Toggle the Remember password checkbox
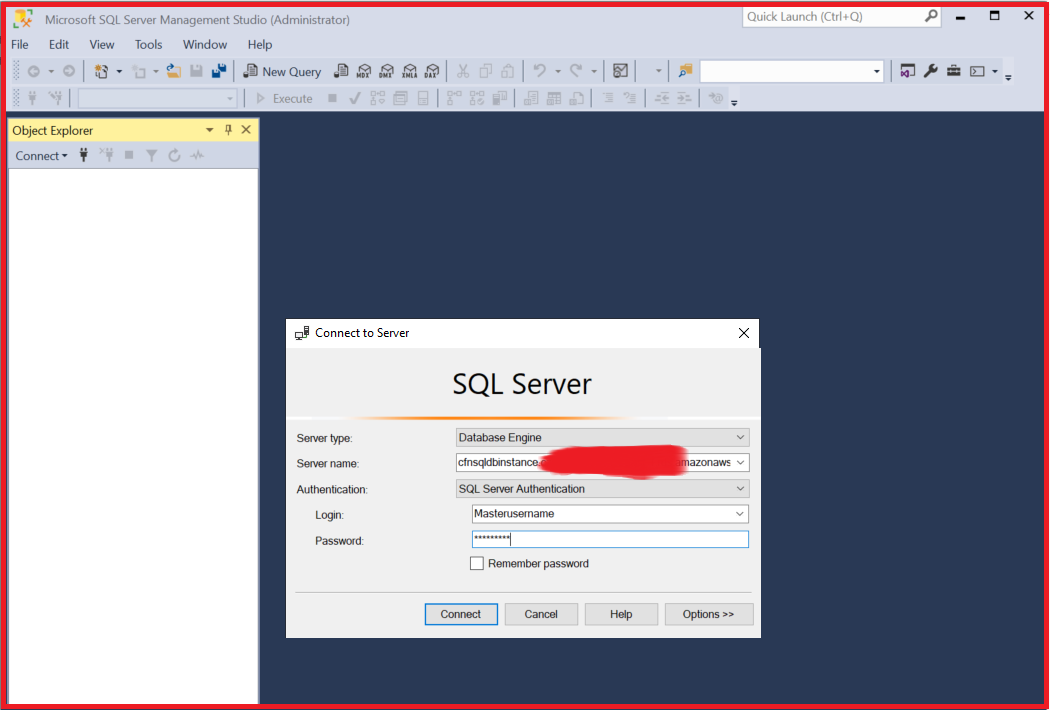Viewport: 1050px width, 710px height. coord(477,563)
